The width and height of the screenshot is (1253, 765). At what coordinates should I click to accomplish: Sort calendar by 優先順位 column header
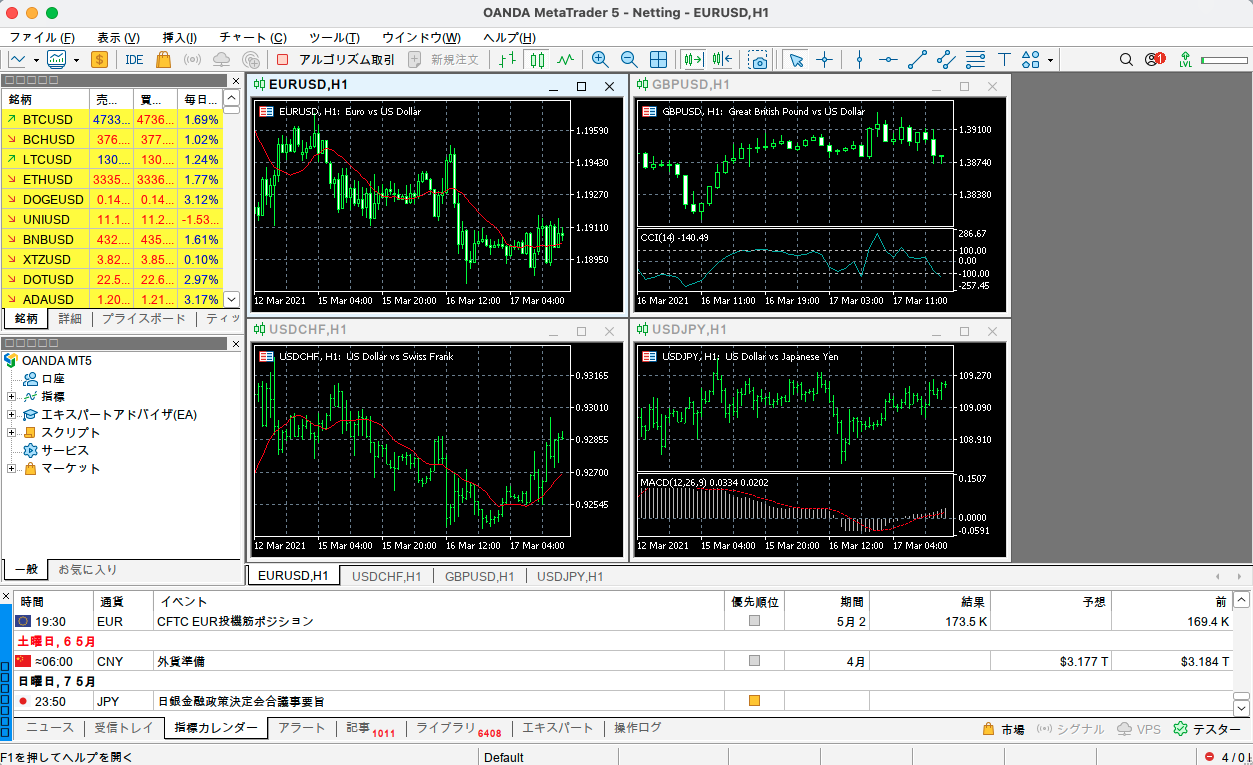755,602
